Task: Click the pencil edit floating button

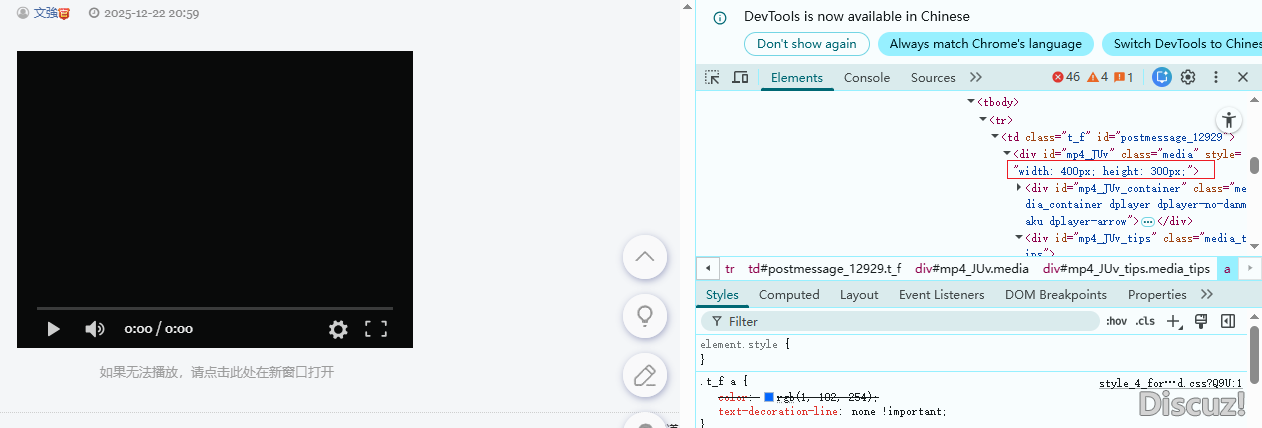Action: pyautogui.click(x=645, y=376)
